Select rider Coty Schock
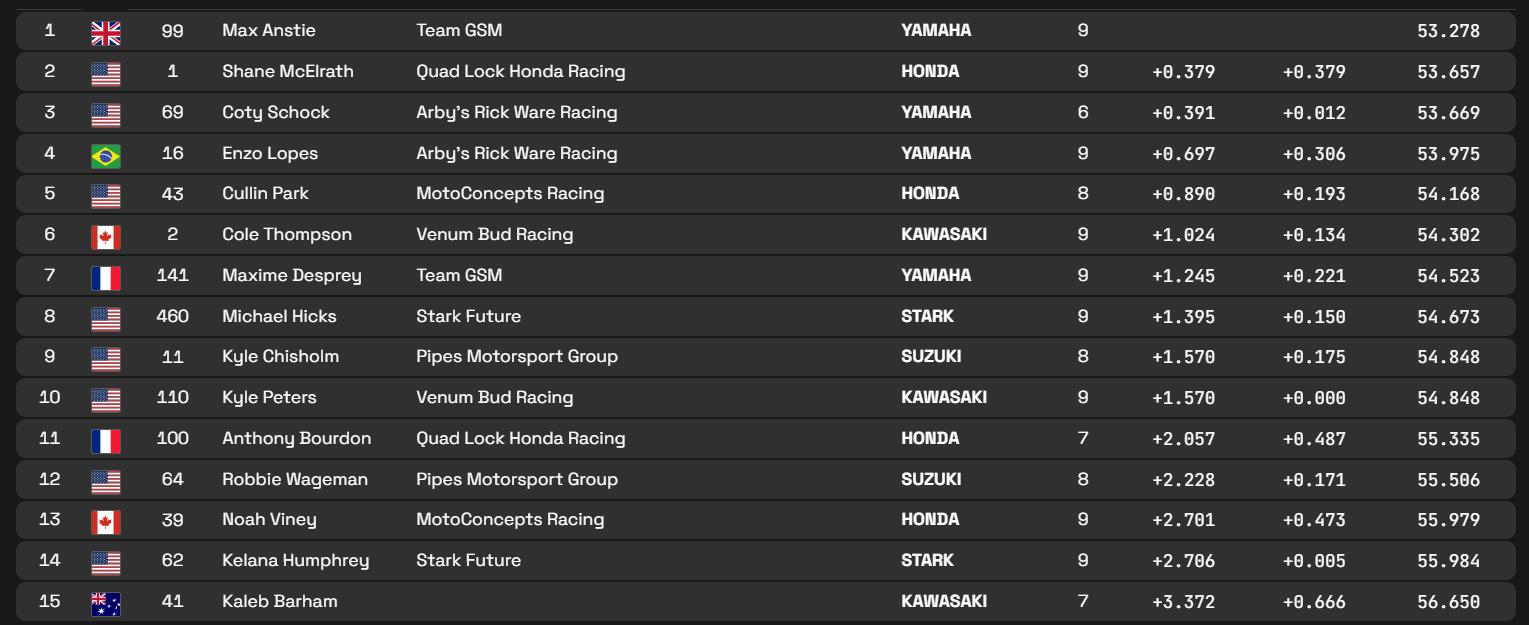This screenshot has height=625, width=1529. (276, 112)
